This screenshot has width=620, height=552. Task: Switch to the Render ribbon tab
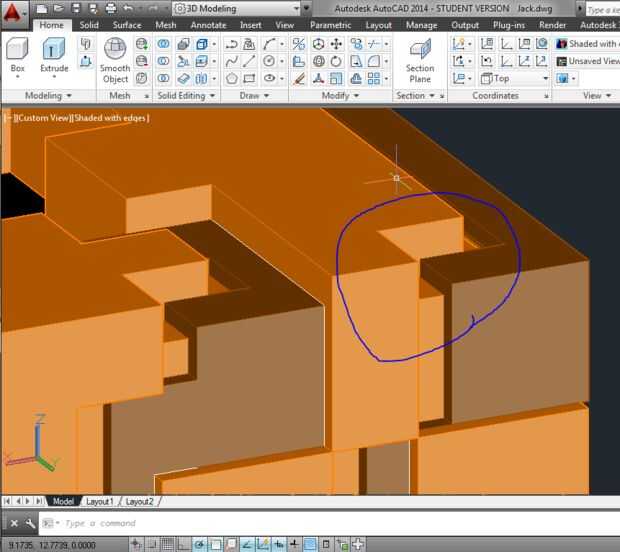tap(552, 25)
